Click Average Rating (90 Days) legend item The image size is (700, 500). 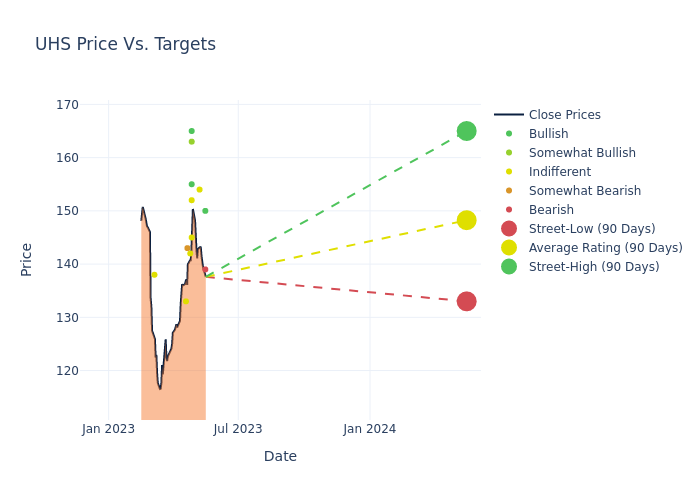click(x=605, y=248)
